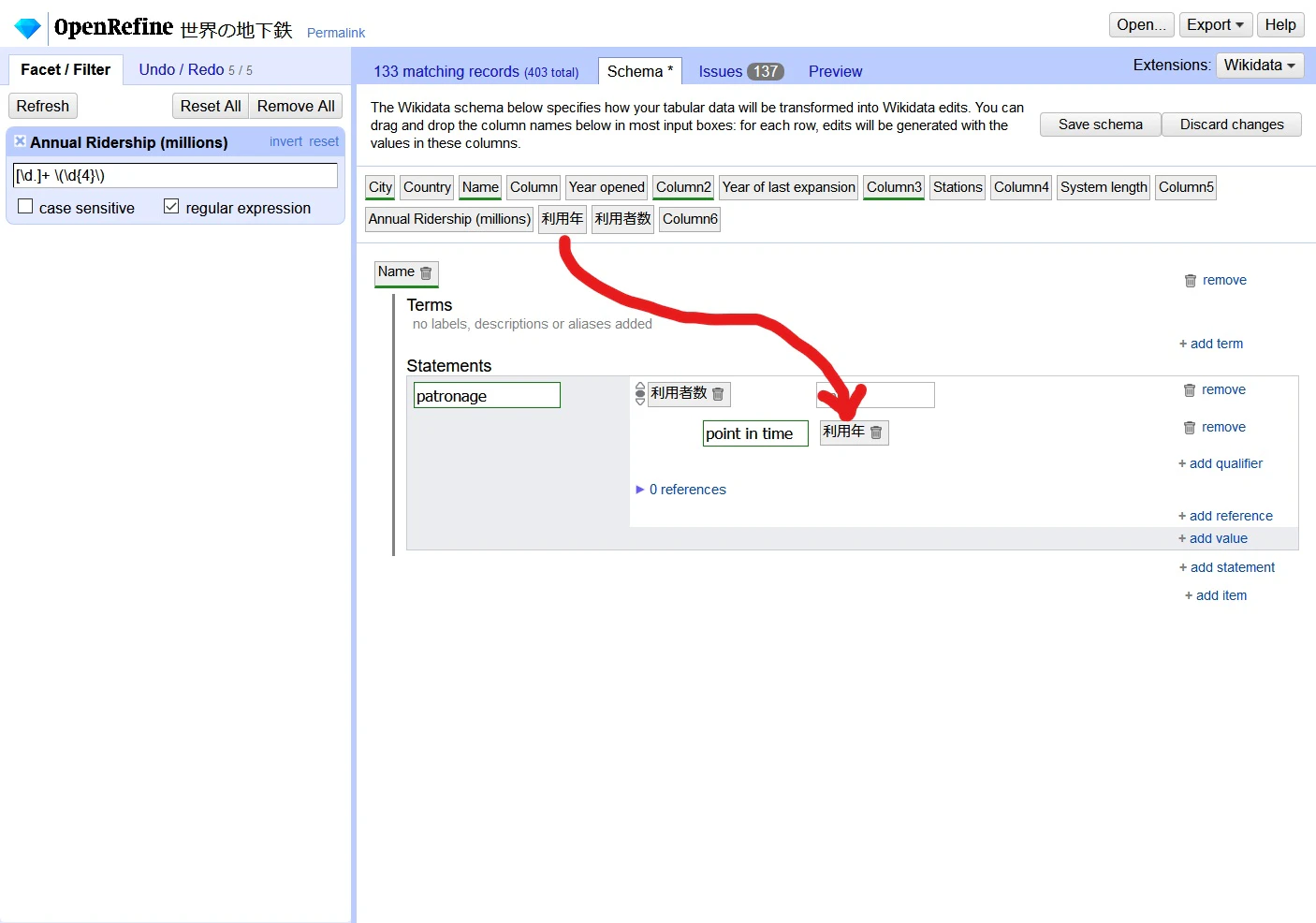
Task: Open the Permalink link
Action: click(x=336, y=33)
